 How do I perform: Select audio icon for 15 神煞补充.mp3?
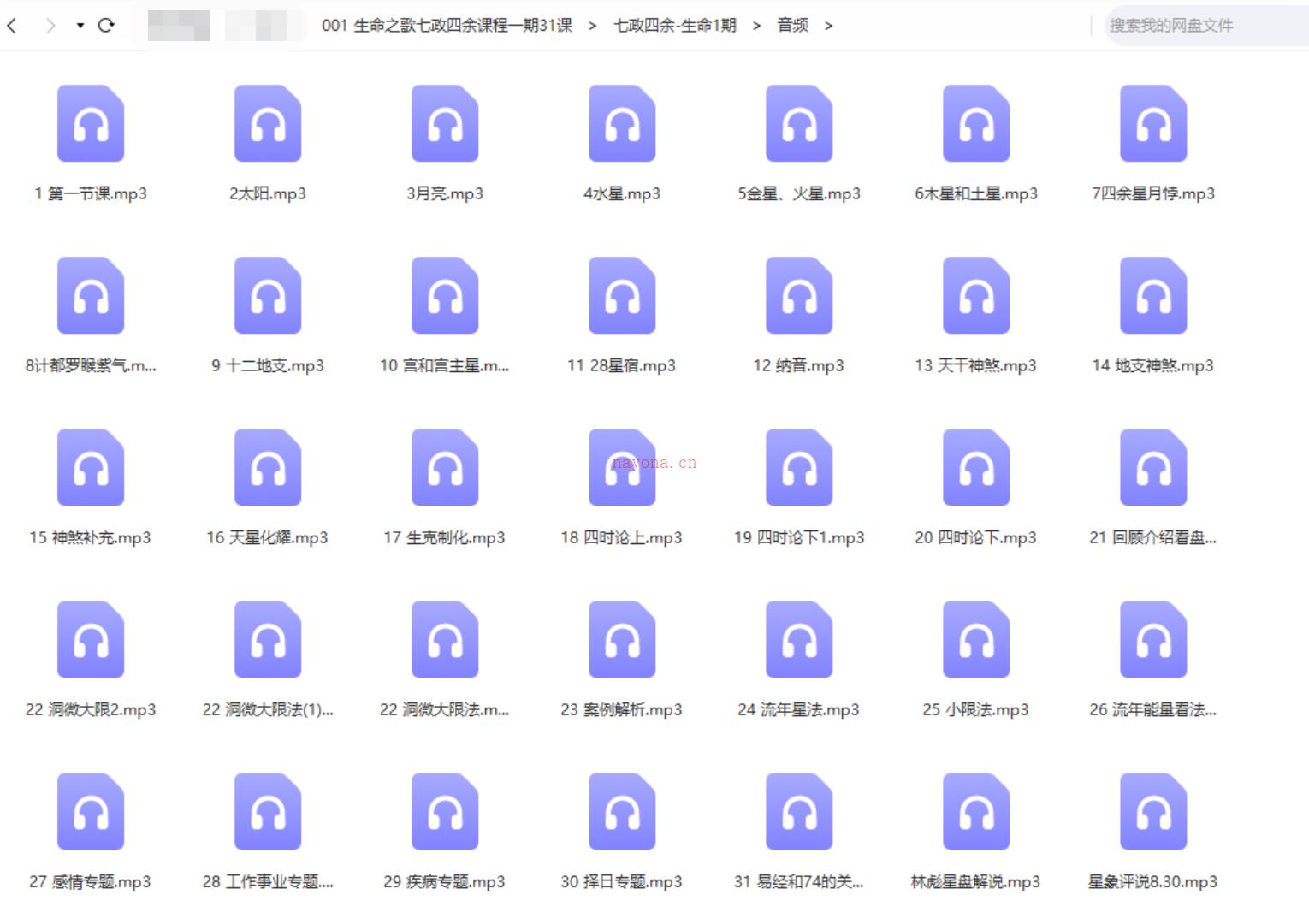pos(91,467)
